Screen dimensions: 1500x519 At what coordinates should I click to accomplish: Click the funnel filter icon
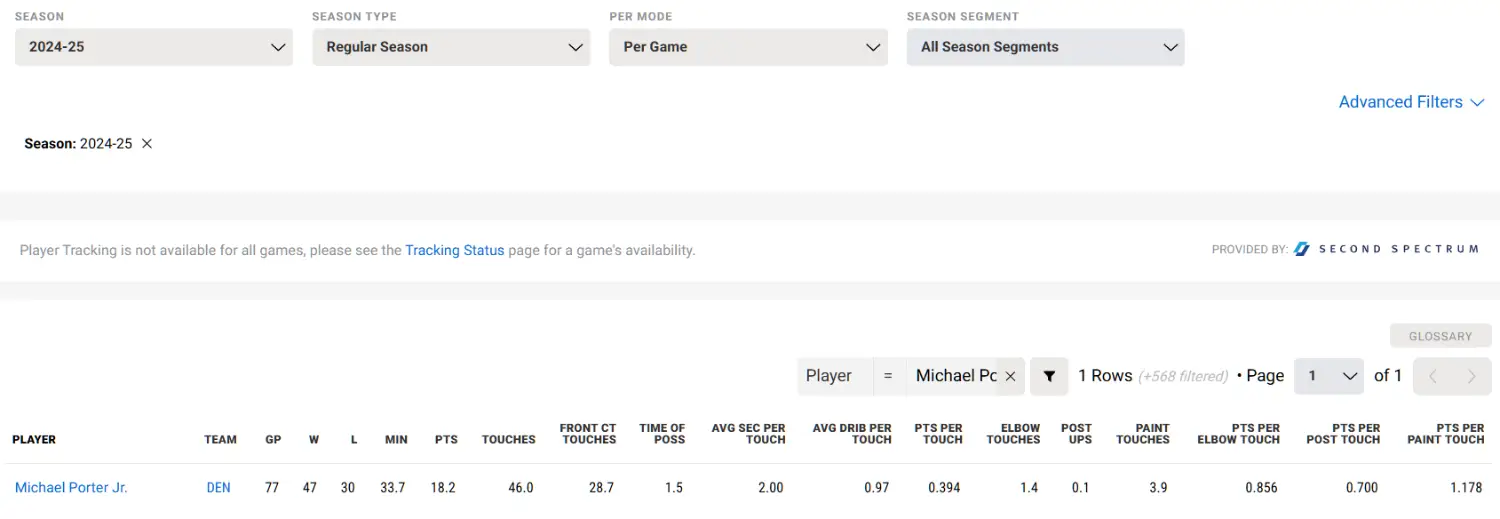pyautogui.click(x=1049, y=376)
